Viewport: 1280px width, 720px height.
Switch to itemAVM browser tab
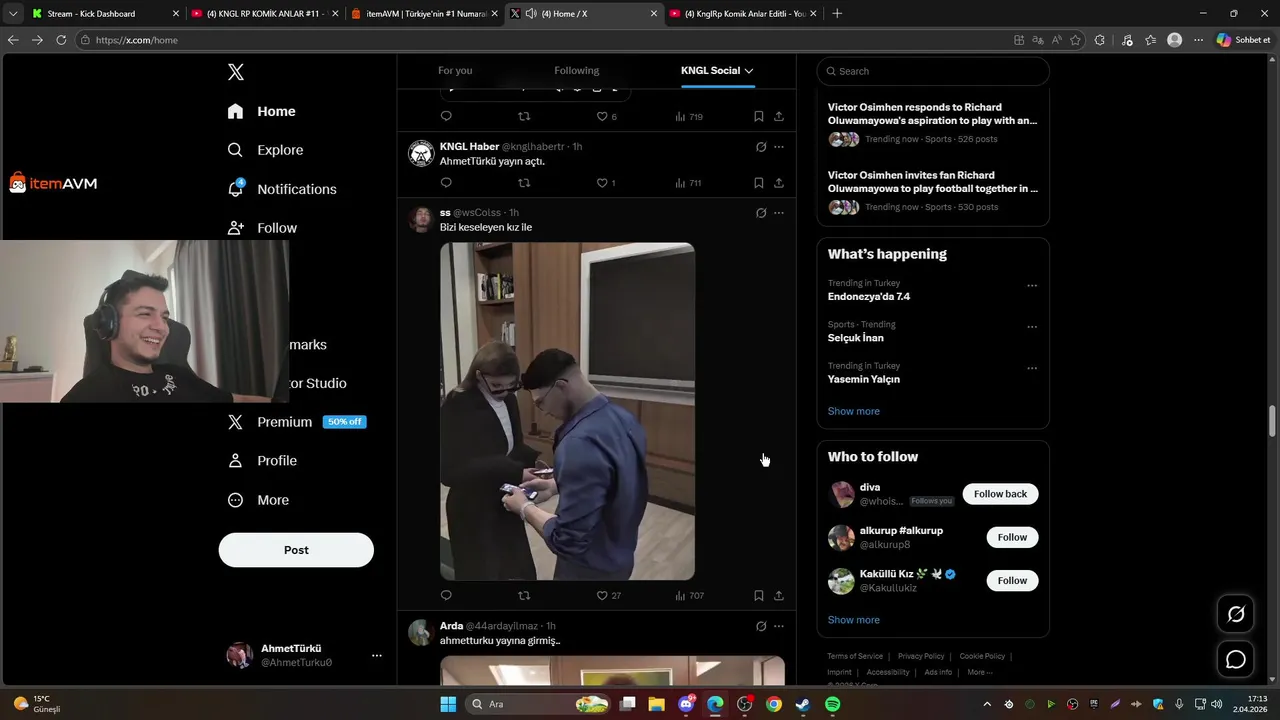(x=424, y=14)
